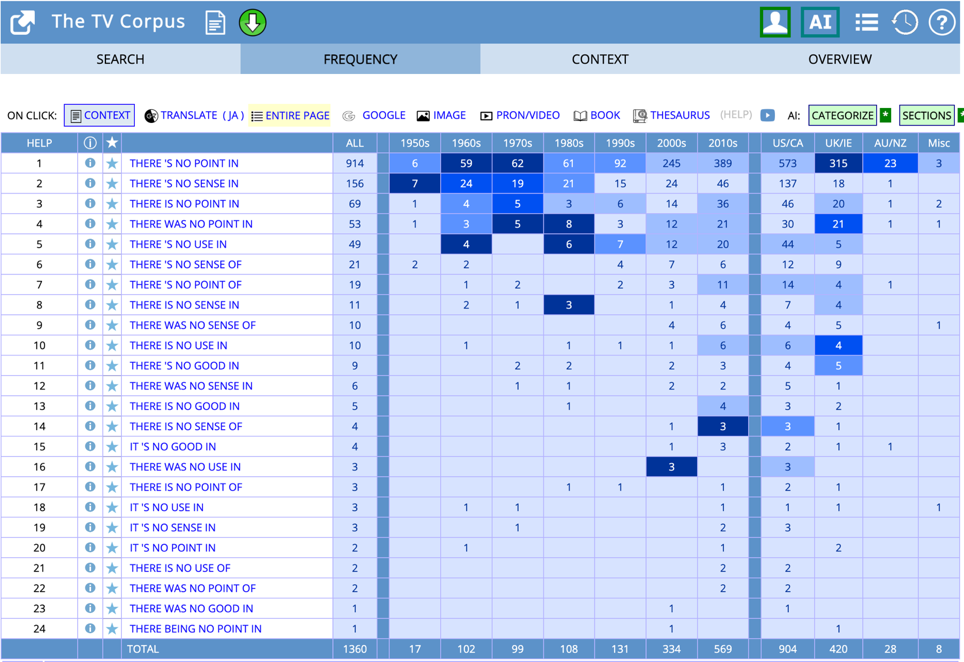Select THESAURUS on-click option
The width and height of the screenshot is (964, 662).
pos(671,116)
